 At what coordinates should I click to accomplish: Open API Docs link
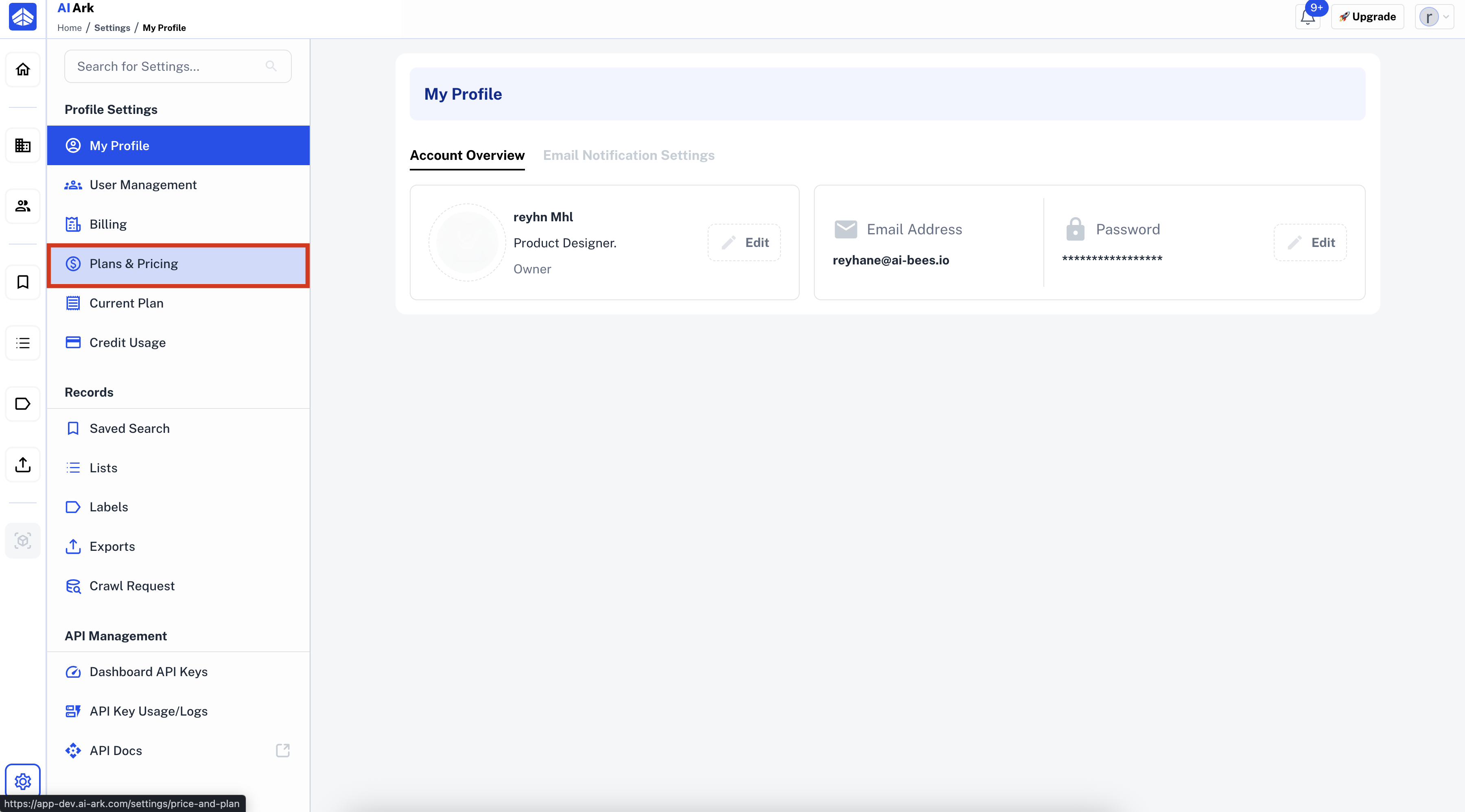178,751
